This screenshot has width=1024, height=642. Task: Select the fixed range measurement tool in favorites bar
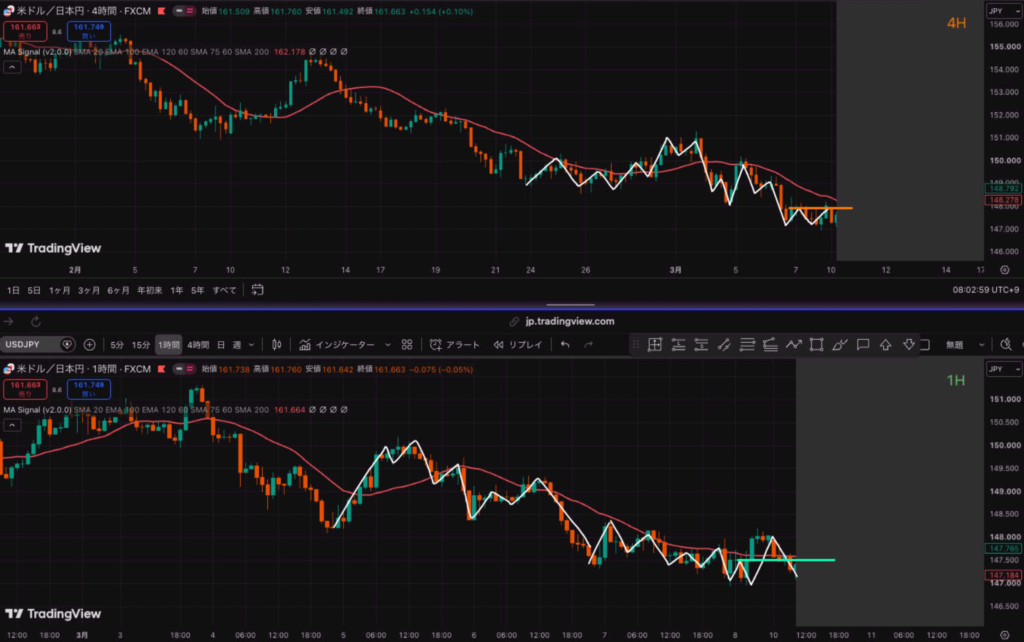[x=654, y=344]
